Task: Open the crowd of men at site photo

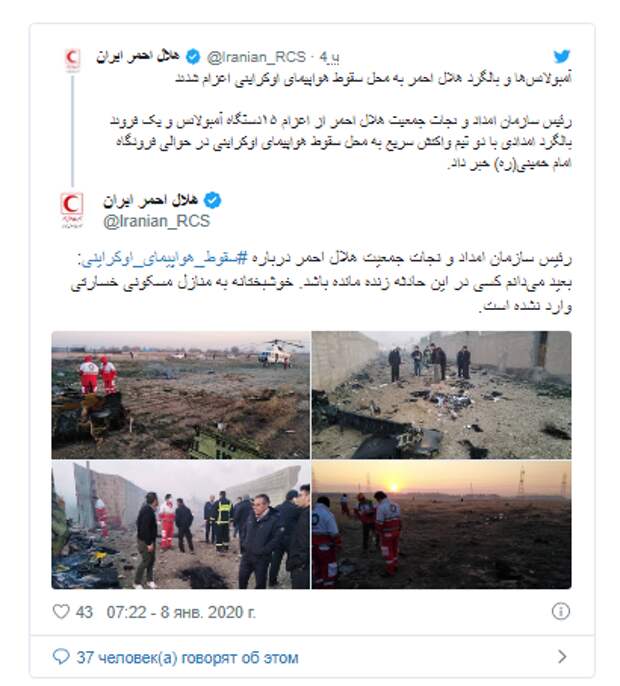Action: point(181,525)
